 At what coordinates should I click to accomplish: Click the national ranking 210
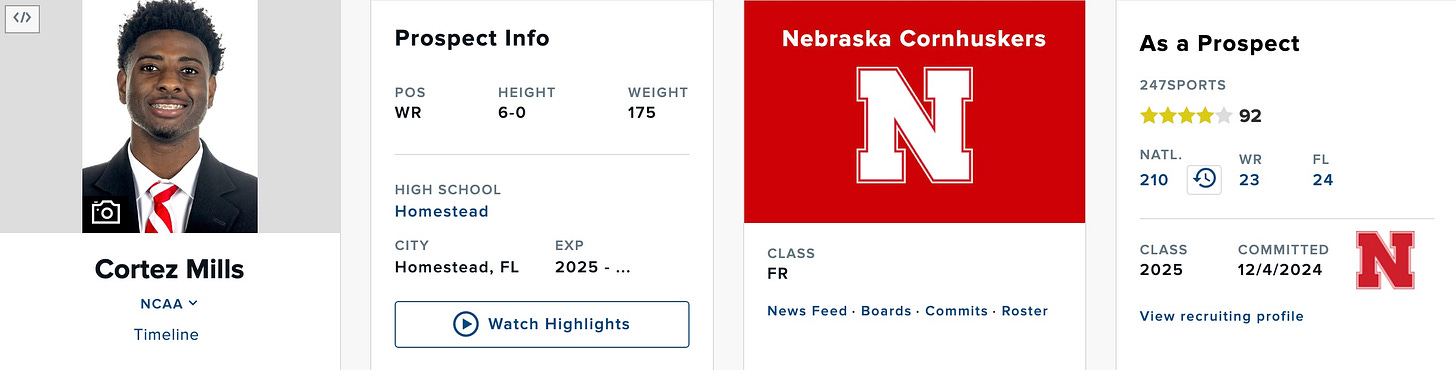click(1154, 180)
